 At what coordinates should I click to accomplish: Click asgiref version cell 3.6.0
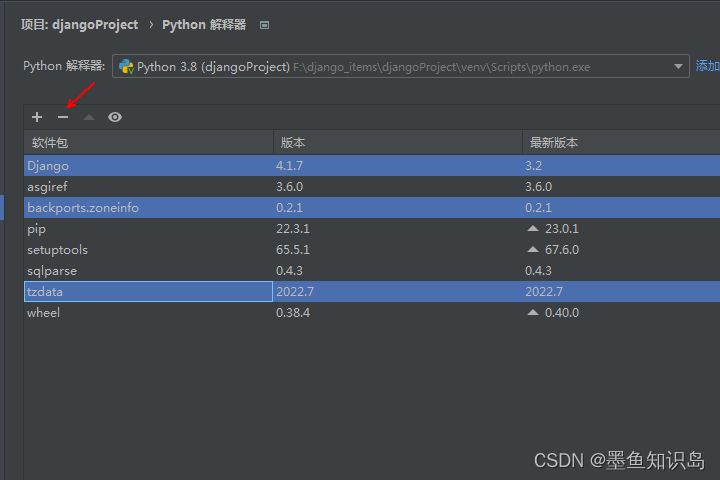(x=289, y=186)
